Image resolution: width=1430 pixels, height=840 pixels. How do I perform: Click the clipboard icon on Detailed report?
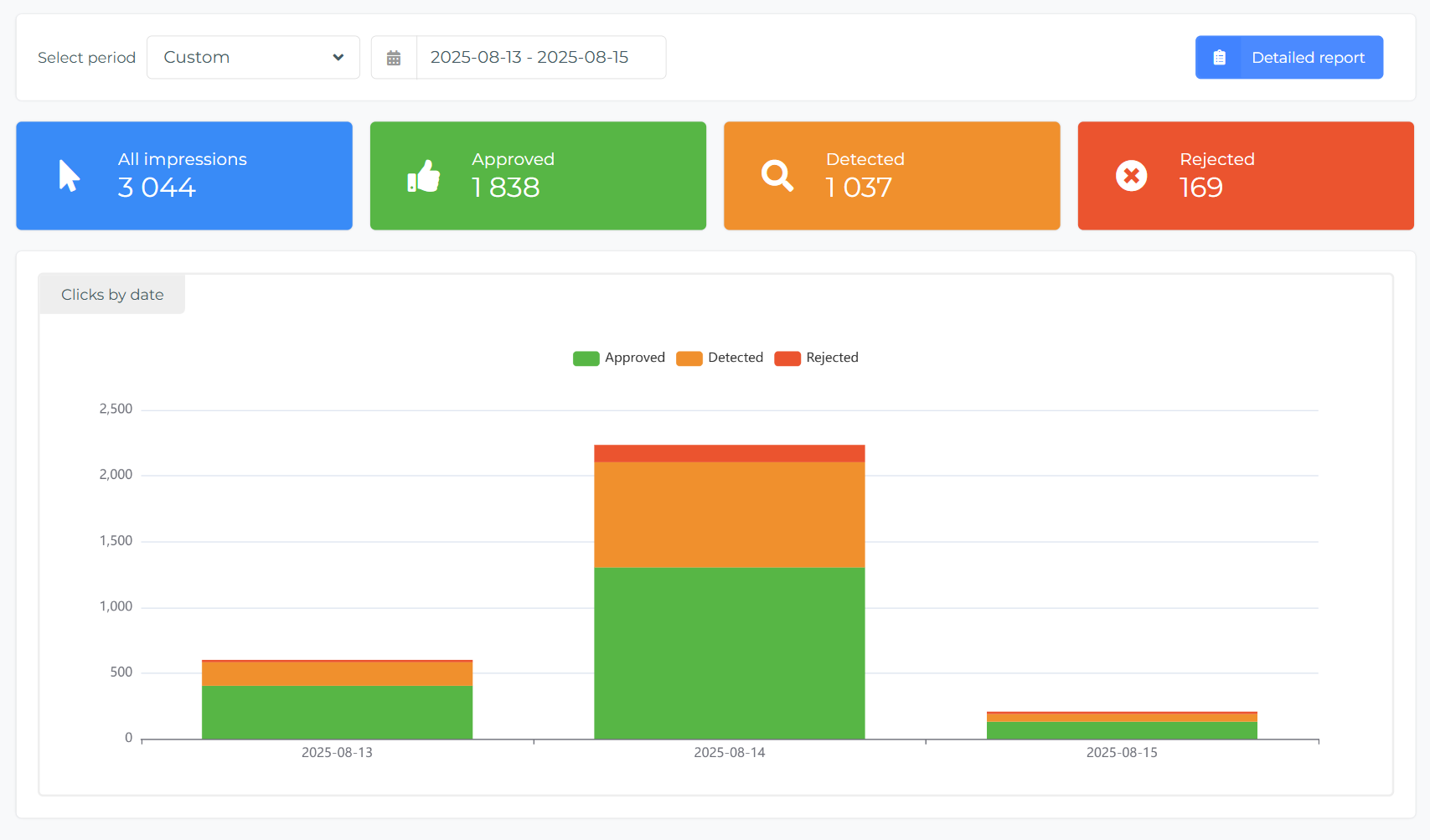(1219, 58)
